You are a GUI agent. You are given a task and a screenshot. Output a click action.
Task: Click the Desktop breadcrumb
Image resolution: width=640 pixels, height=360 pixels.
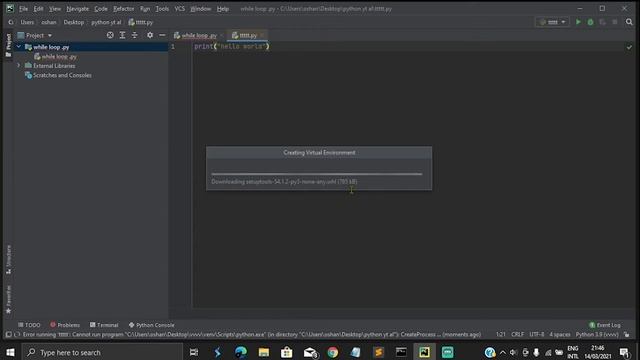[73, 22]
